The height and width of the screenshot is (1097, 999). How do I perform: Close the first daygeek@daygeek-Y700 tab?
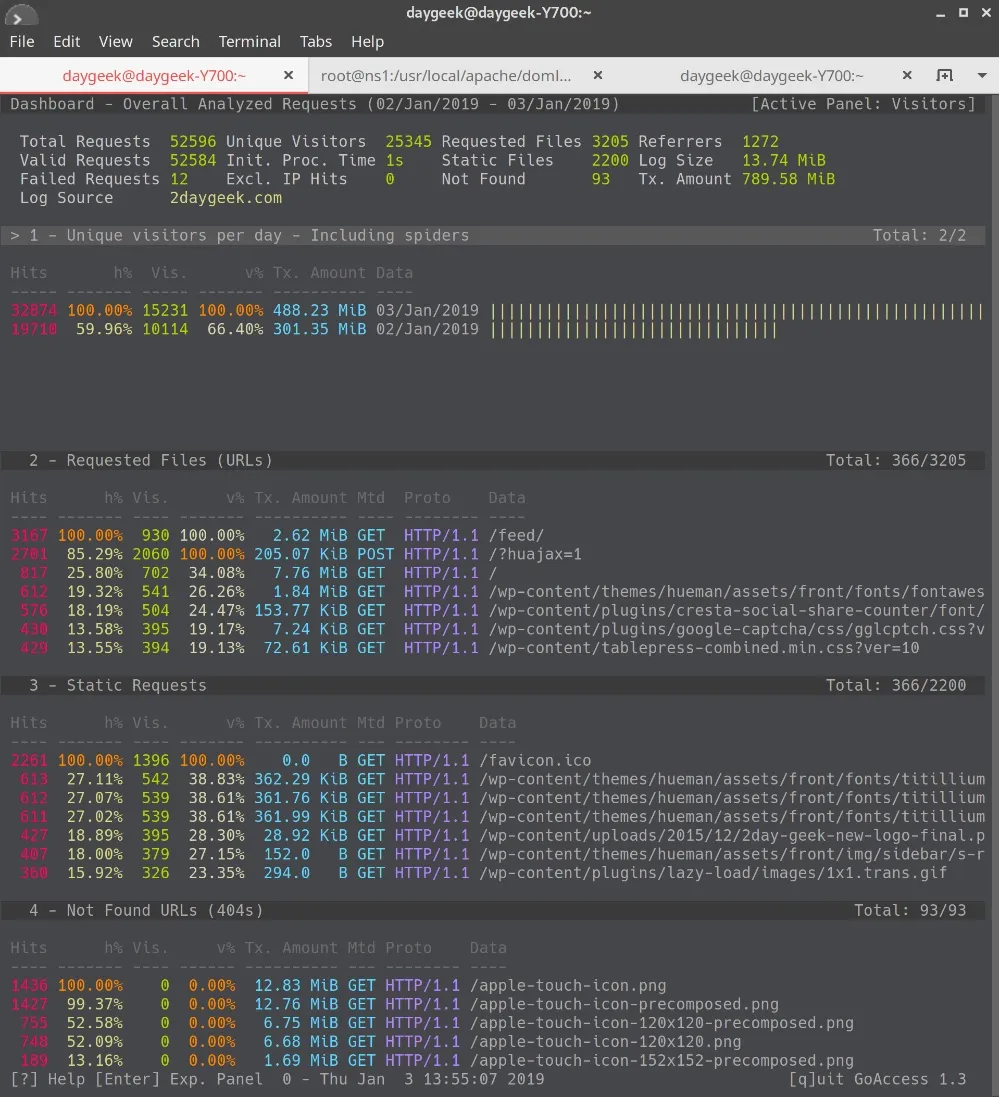click(289, 76)
